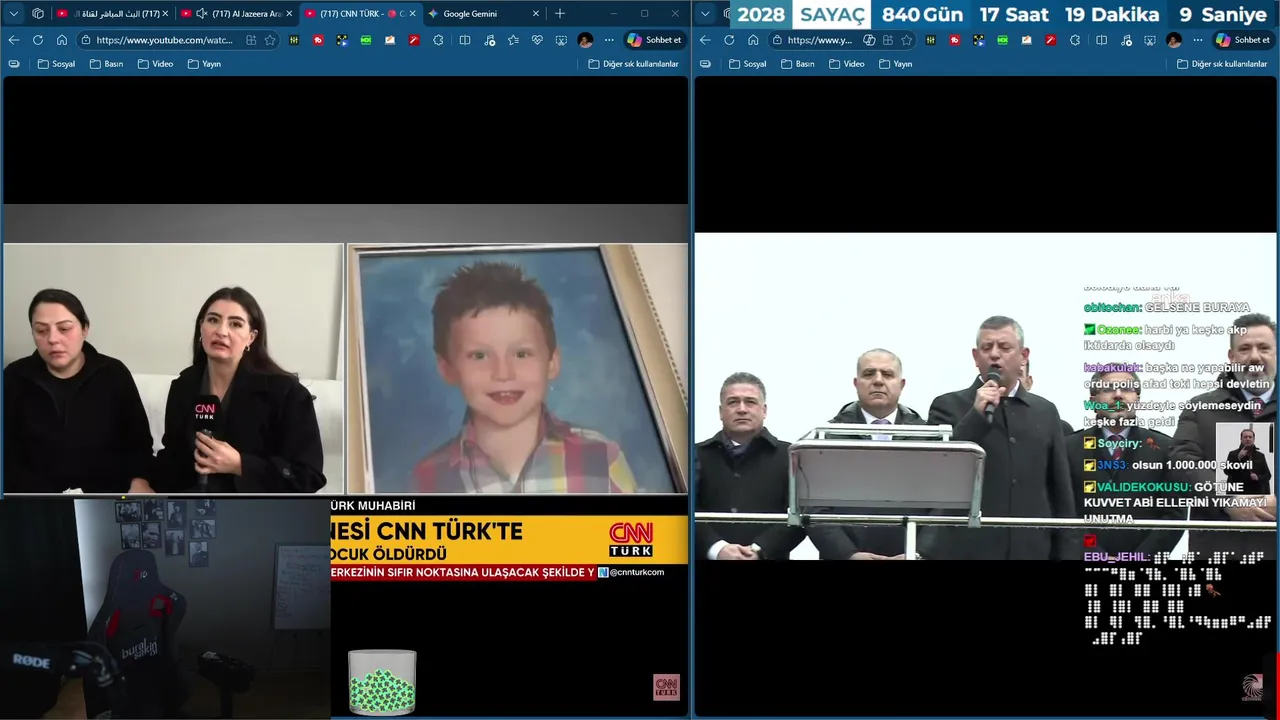Screen dimensions: 1280x720
Task: Click the green HDX extension icon in left window
Action: 366,40
